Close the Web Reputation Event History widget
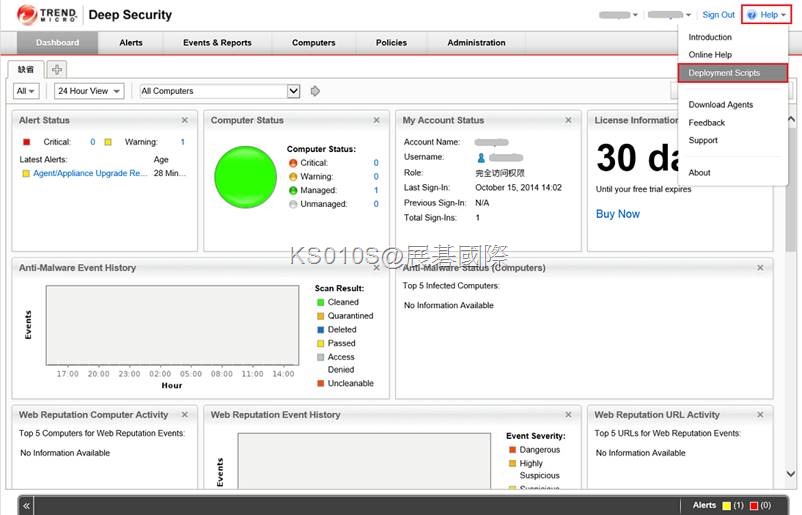 coord(568,415)
